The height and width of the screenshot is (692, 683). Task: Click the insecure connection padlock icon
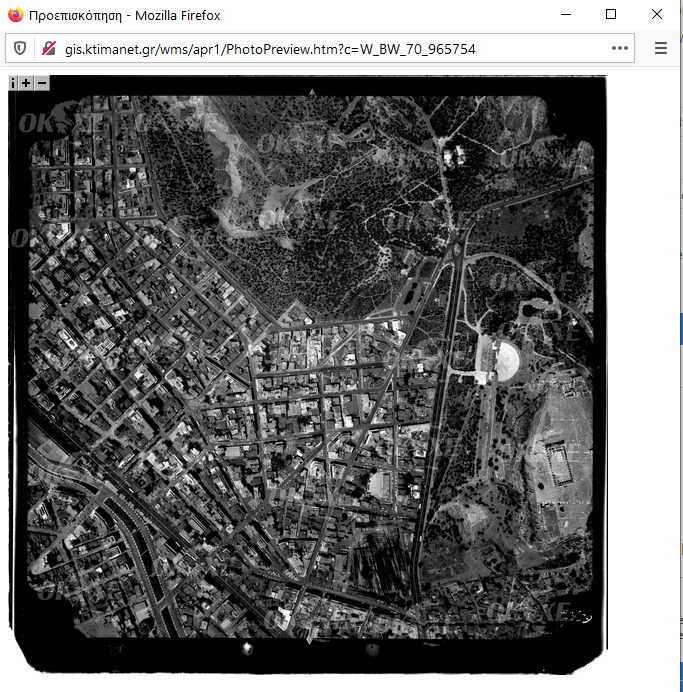47,48
